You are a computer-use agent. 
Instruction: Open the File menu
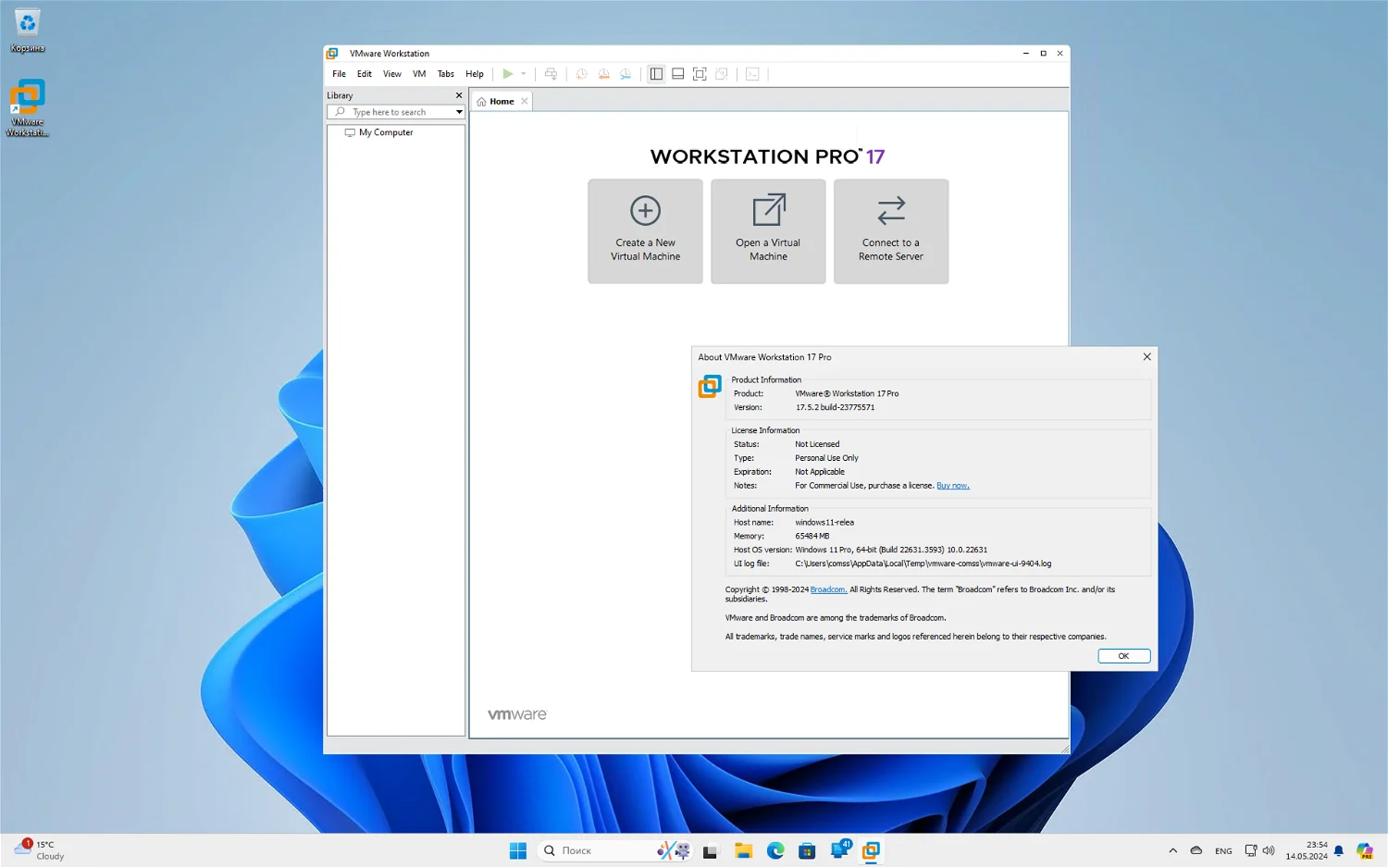pos(339,74)
